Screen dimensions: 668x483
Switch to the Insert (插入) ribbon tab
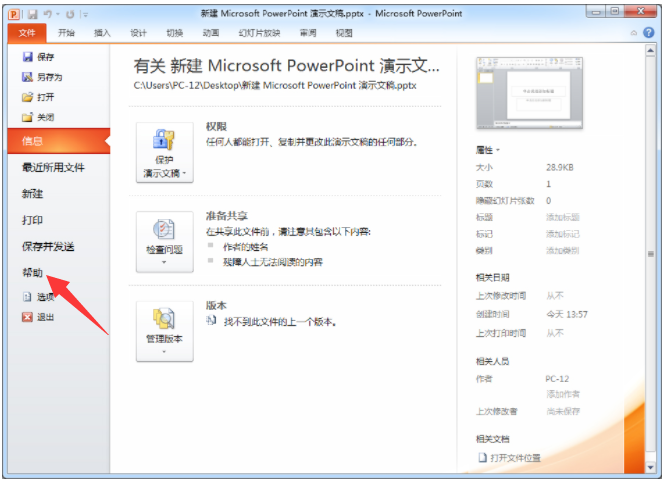tap(102, 33)
